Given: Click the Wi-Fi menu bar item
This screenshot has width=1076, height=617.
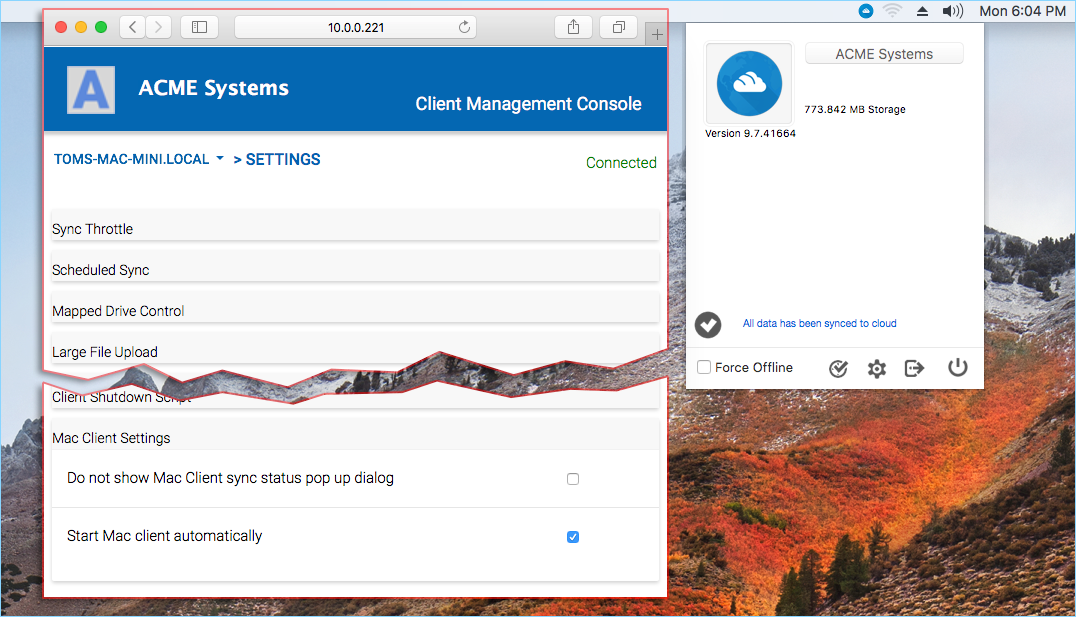Looking at the screenshot, I should (892, 11).
